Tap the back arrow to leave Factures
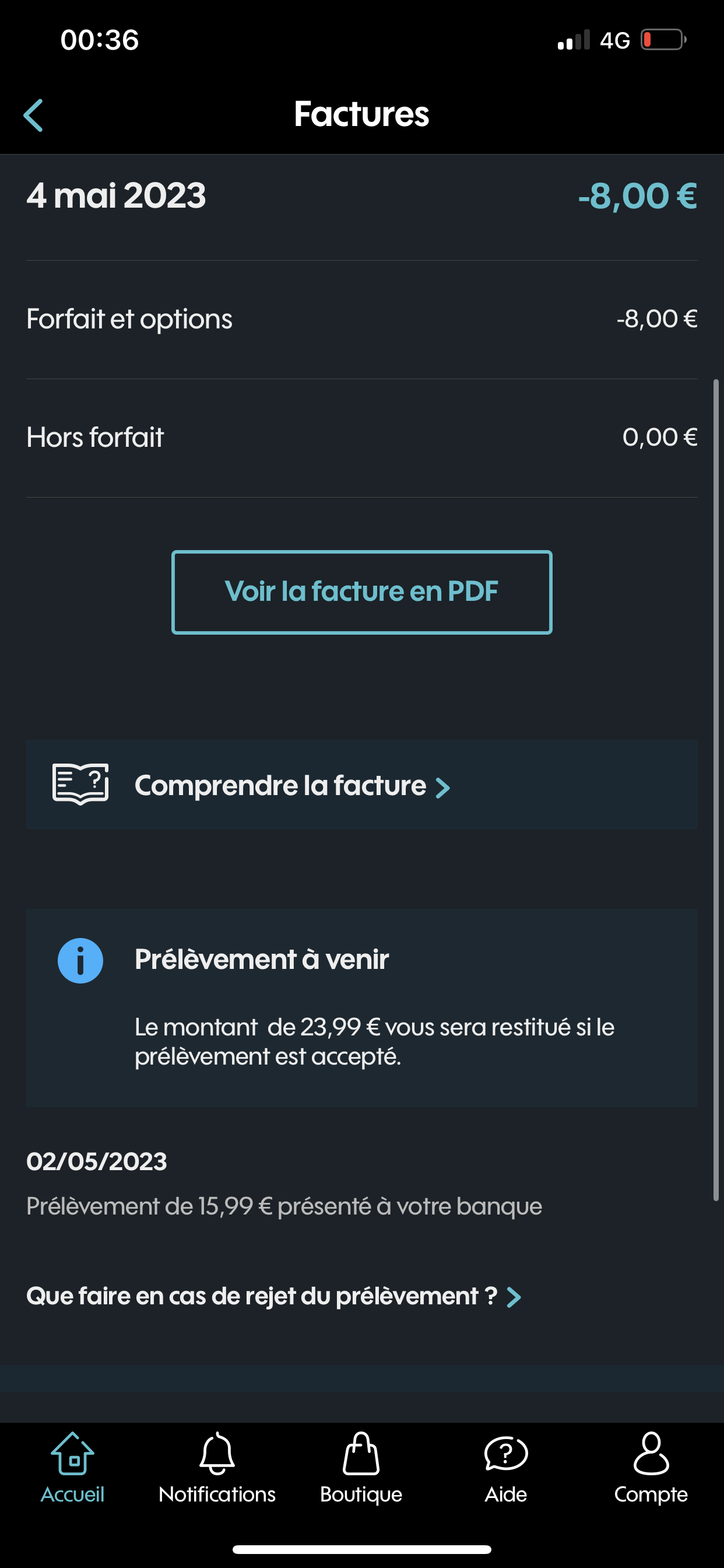 click(x=33, y=114)
